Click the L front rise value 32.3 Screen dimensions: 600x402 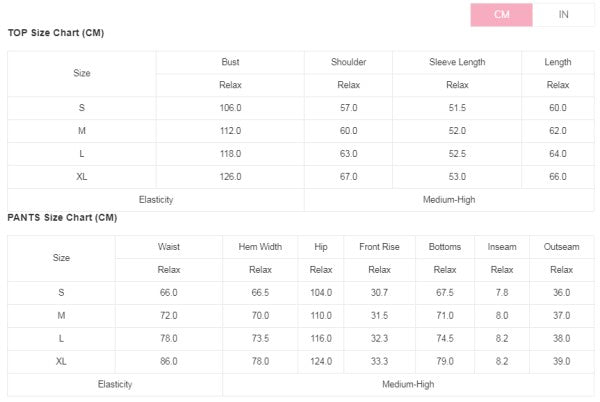coord(379,338)
